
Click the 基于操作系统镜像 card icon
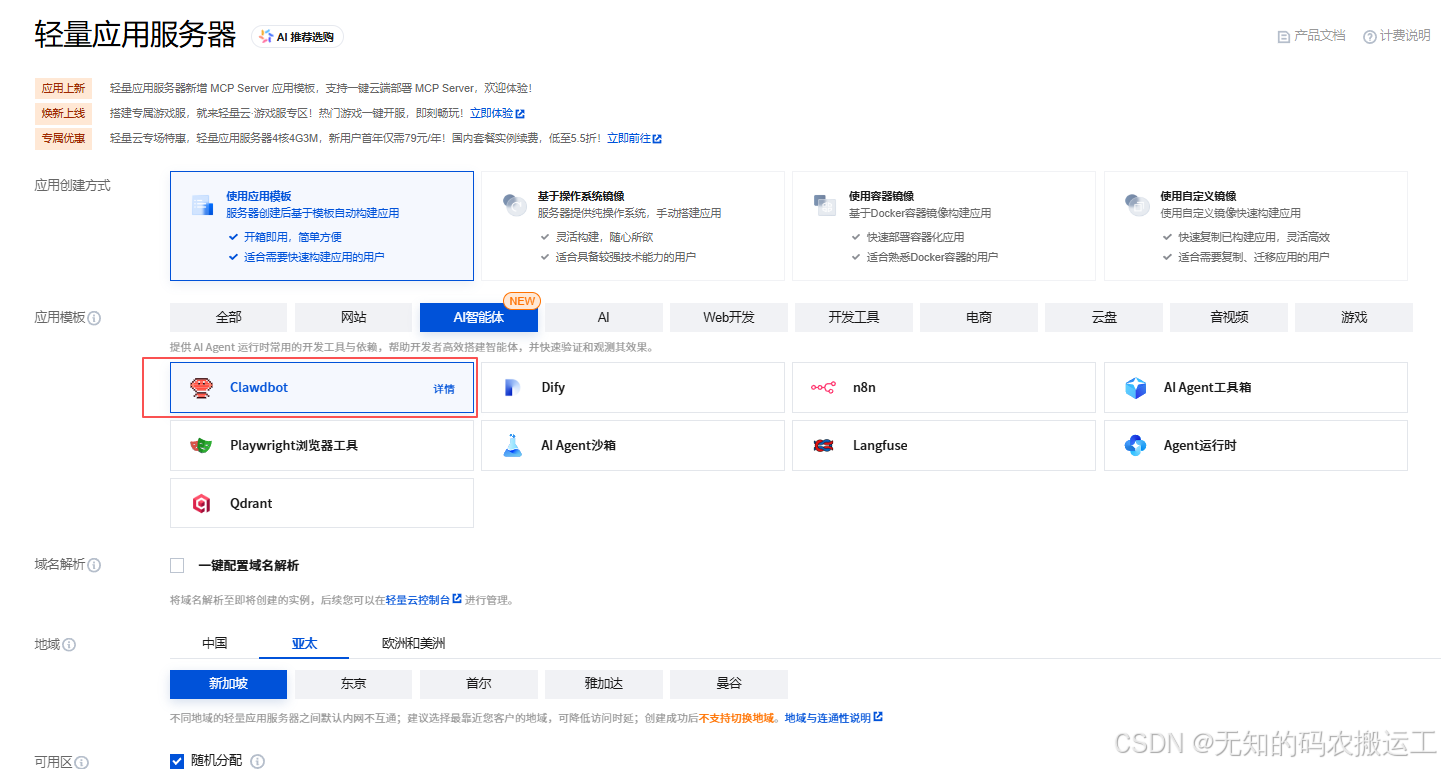coord(515,205)
